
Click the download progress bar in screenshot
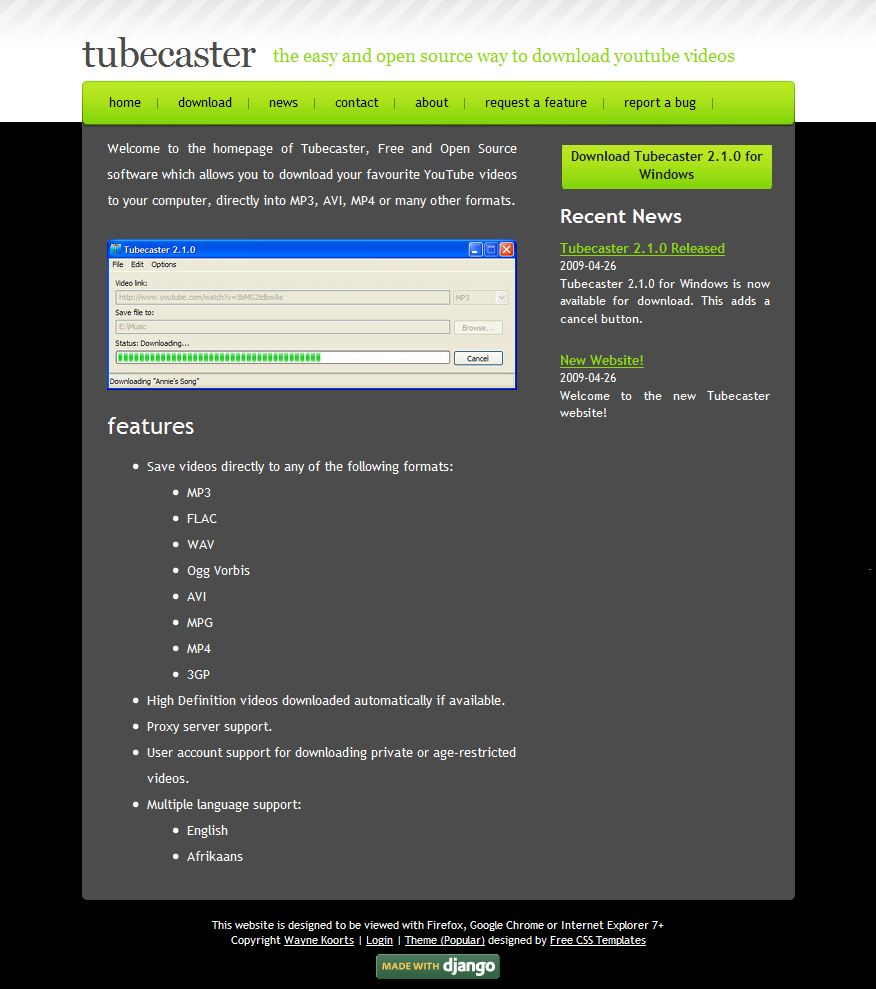pyautogui.click(x=282, y=357)
